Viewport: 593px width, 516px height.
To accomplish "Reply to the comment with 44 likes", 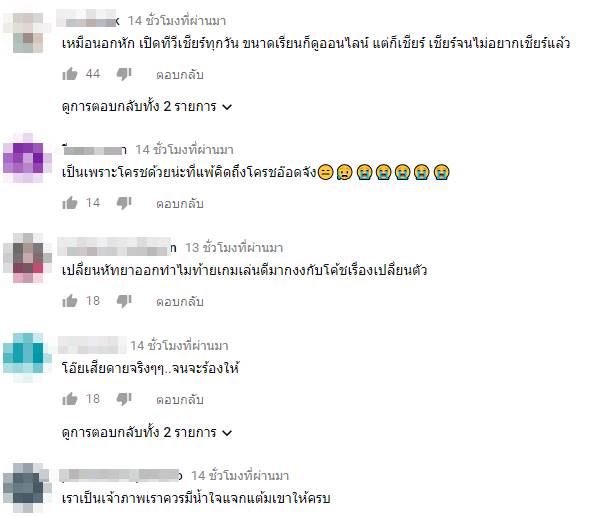I will [180, 75].
